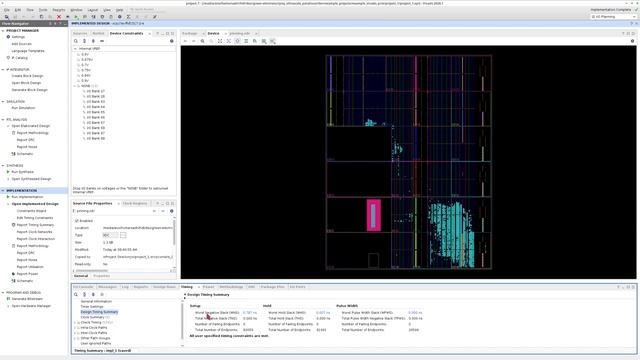The image size is (640, 360).
Task: Open the Messages tab
Action: (107, 287)
